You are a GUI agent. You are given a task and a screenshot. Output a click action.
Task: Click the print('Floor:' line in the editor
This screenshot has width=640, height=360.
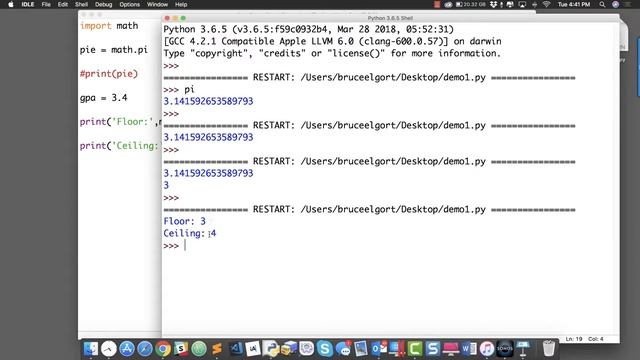pyautogui.click(x=121, y=122)
